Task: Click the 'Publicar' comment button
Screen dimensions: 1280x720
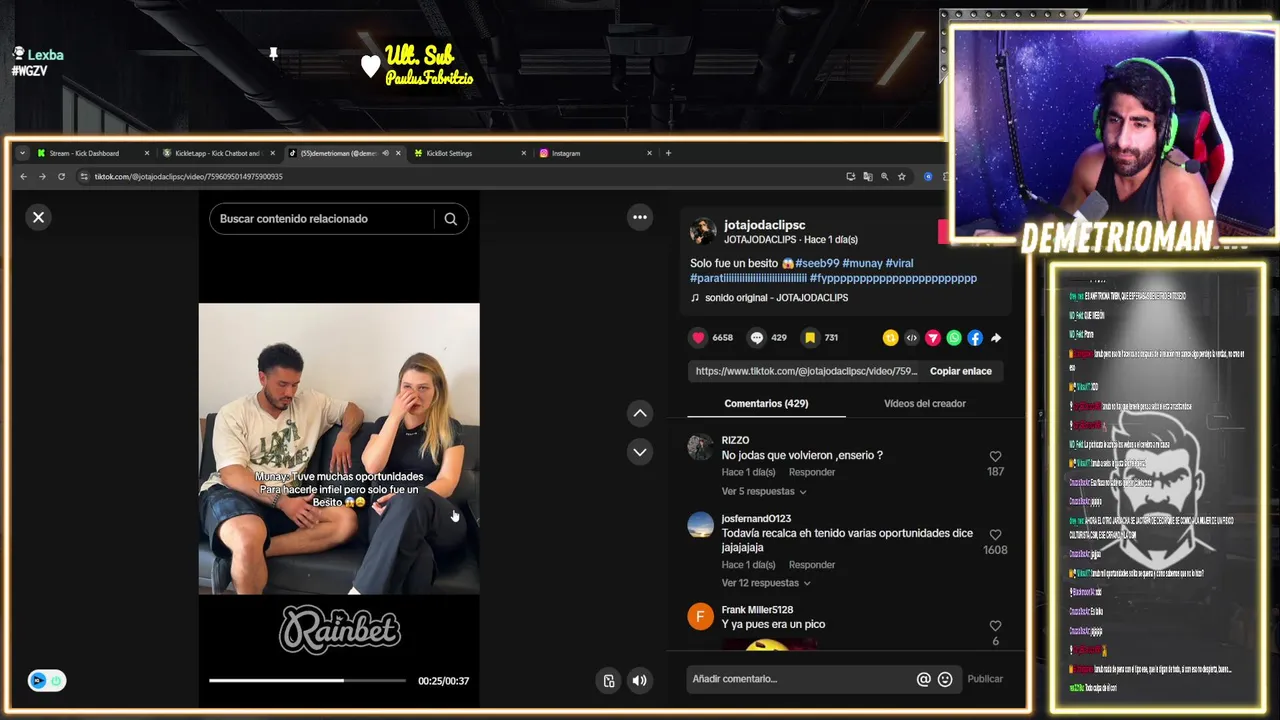Action: click(x=985, y=679)
